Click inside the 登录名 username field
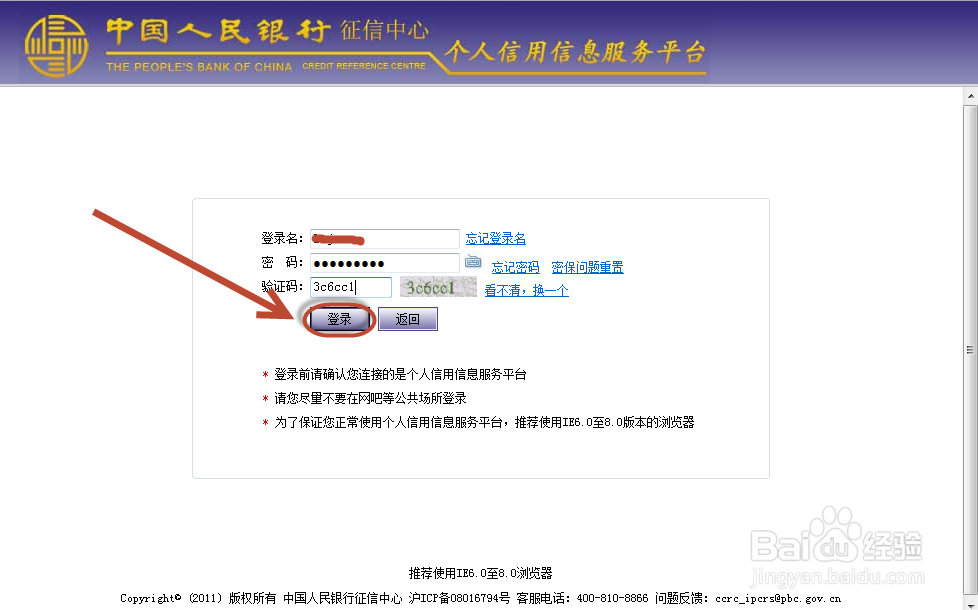 (385, 238)
